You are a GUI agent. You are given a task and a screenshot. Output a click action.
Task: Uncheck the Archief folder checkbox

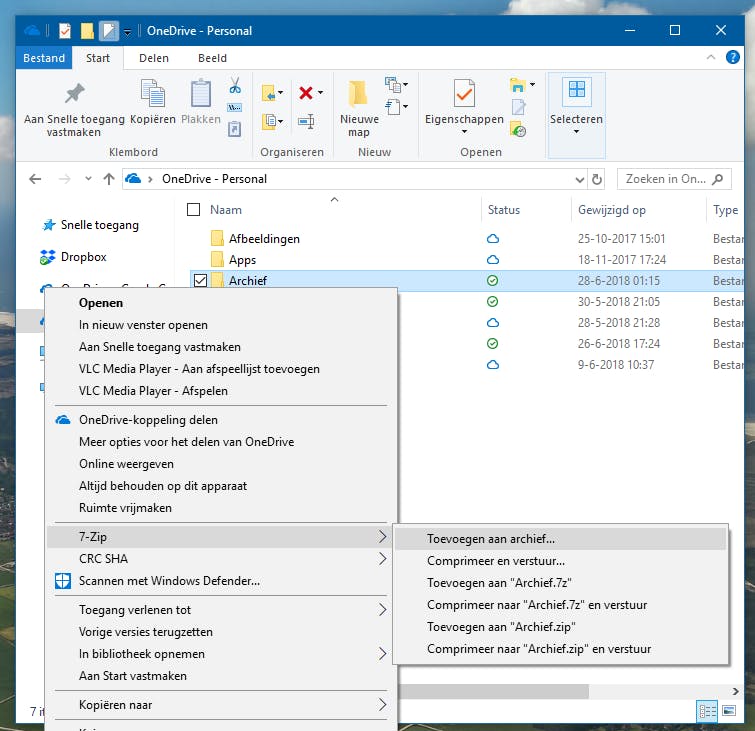point(200,280)
